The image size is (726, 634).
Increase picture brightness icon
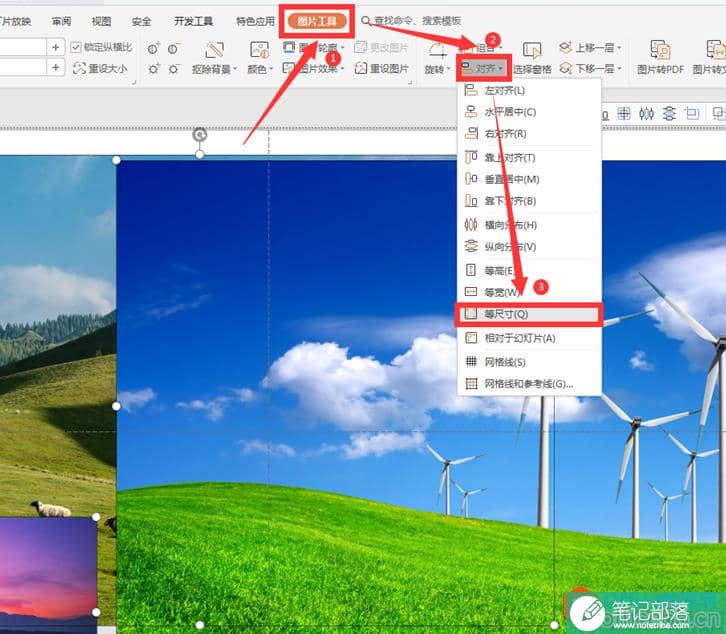(x=154, y=69)
